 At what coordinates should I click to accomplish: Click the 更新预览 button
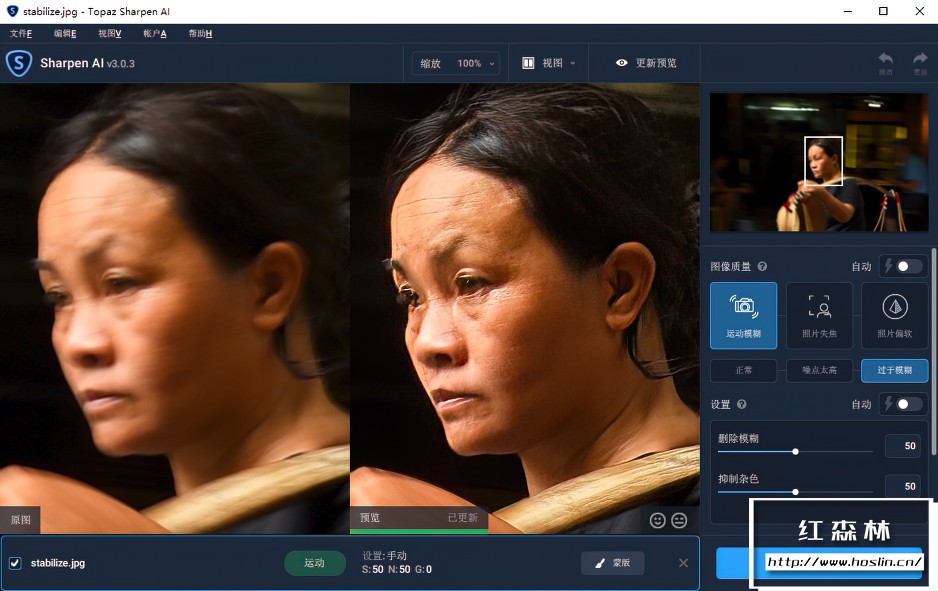646,63
